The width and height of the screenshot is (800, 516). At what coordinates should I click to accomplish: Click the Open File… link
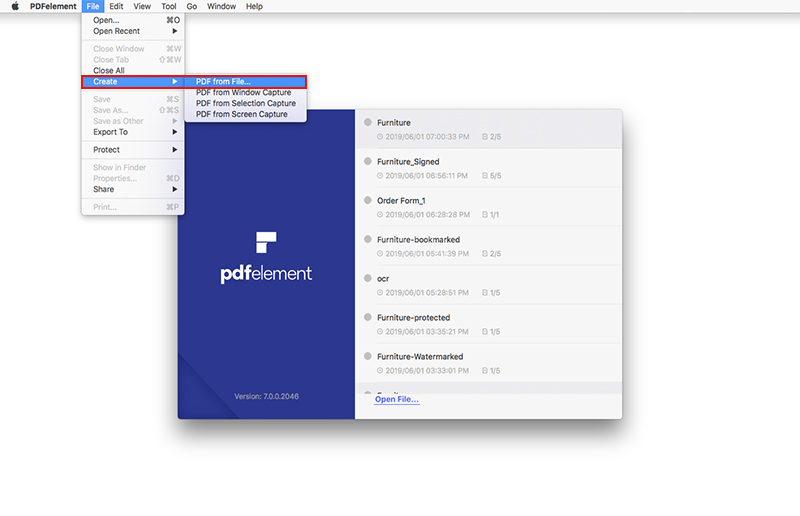tap(397, 400)
